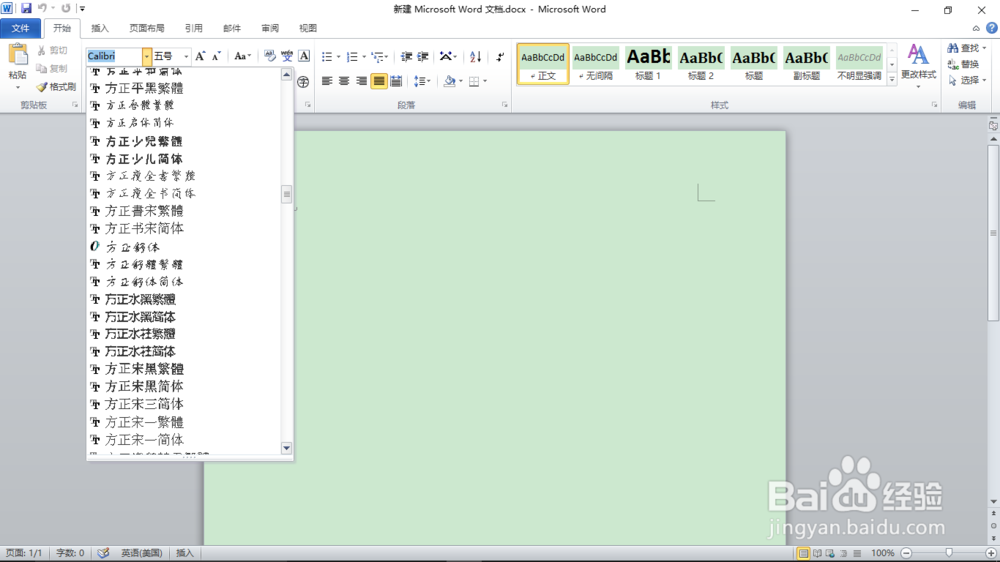Open the Font name dropdown arrow
Screen dimensions: 1000x562
(147, 56)
